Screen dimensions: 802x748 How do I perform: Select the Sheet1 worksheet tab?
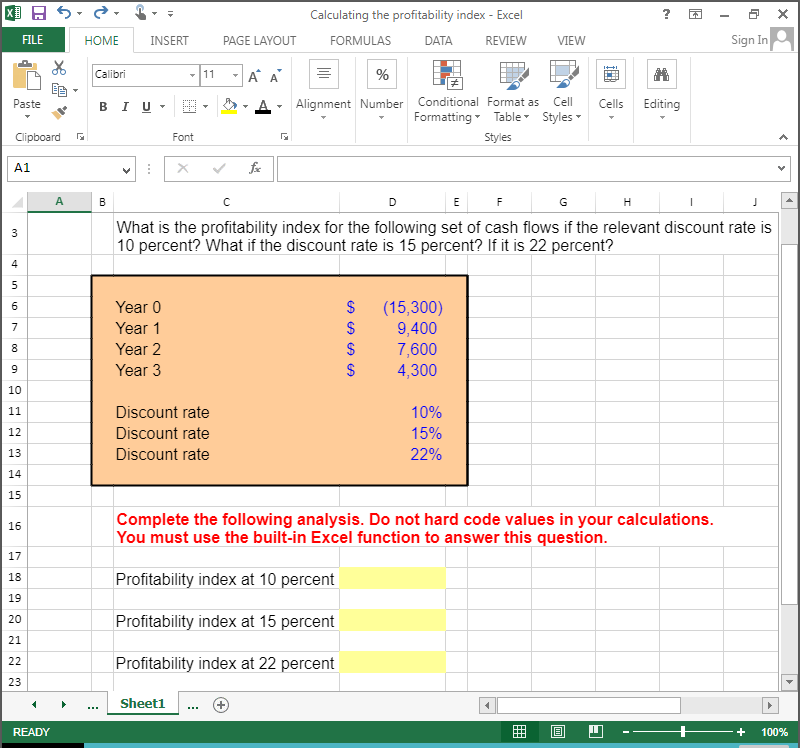tap(142, 703)
